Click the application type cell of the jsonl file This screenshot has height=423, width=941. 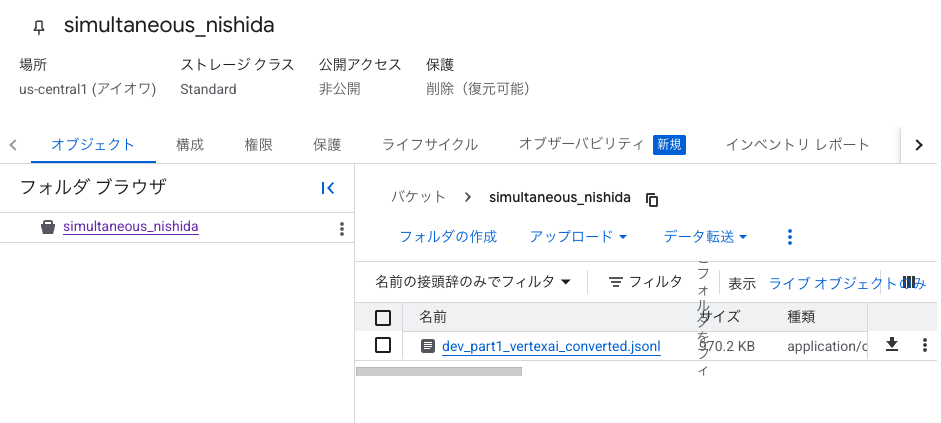point(826,346)
